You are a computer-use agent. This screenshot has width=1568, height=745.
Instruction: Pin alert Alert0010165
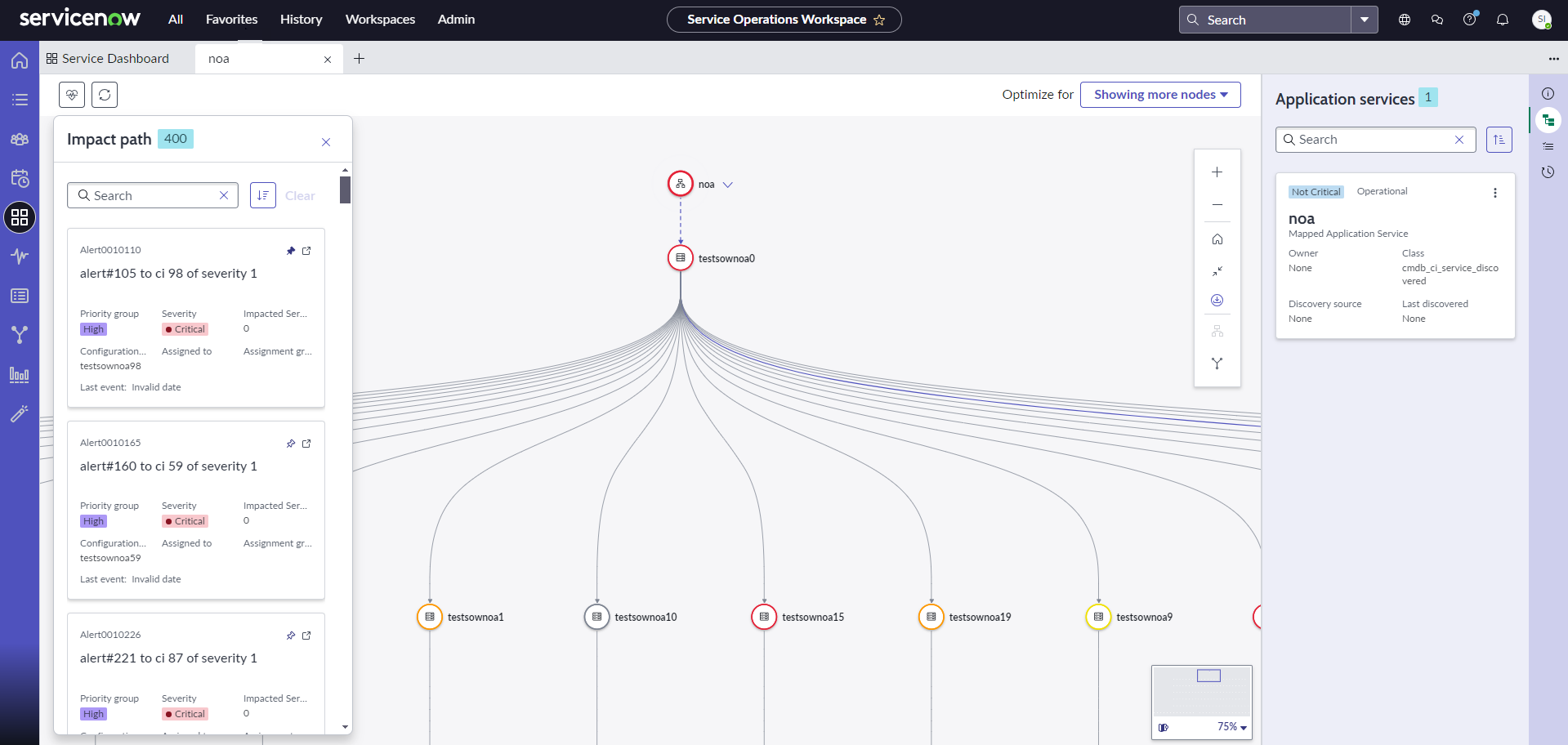pos(291,444)
